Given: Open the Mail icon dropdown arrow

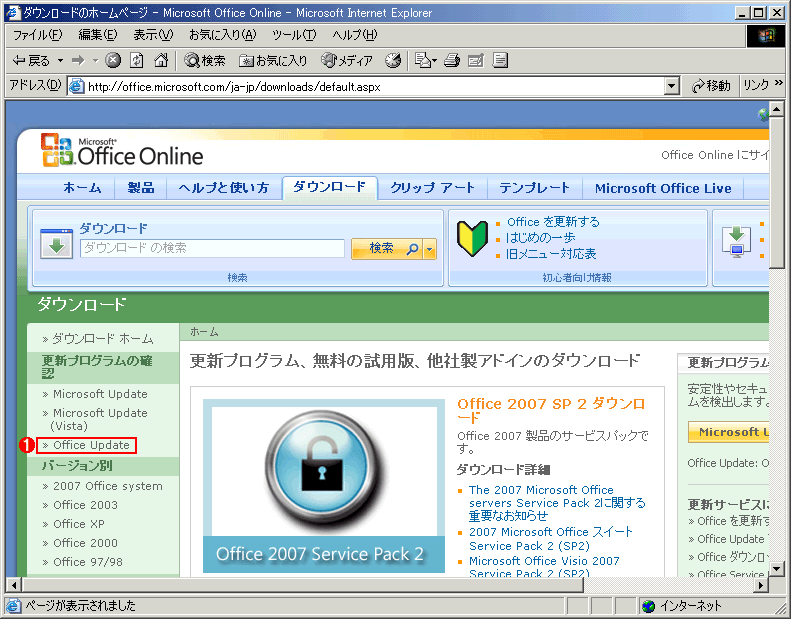Looking at the screenshot, I should [434, 61].
